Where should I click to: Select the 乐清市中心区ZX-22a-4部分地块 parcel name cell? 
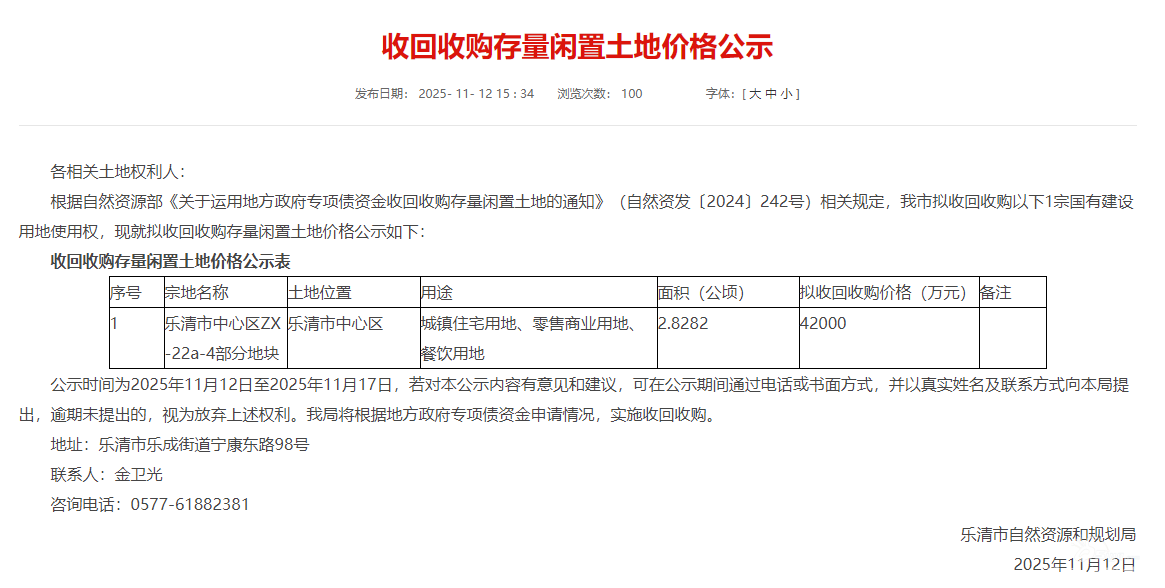[x=224, y=338]
